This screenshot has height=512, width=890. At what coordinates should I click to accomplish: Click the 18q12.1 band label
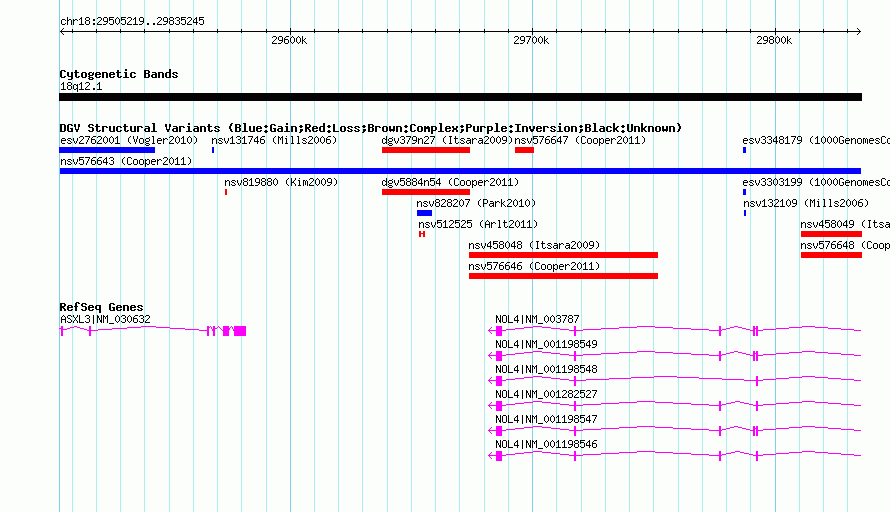81,86
